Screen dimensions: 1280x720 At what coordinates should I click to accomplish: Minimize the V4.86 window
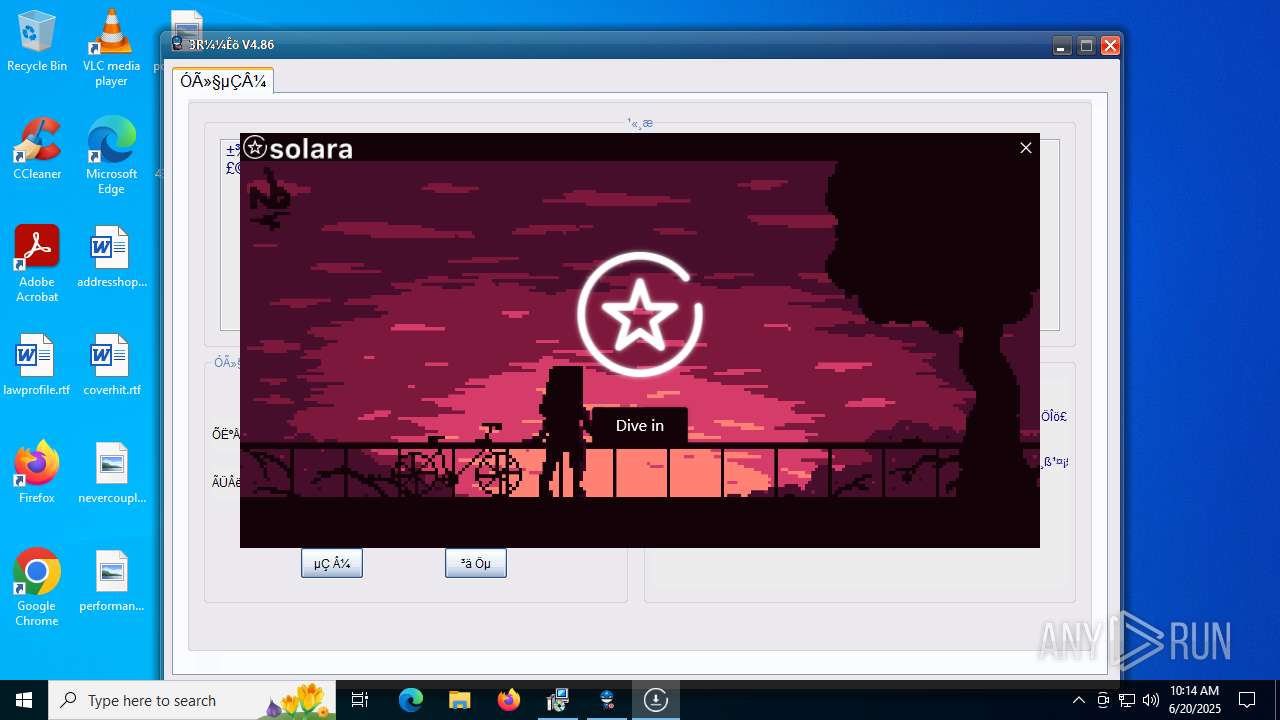pyautogui.click(x=1062, y=46)
